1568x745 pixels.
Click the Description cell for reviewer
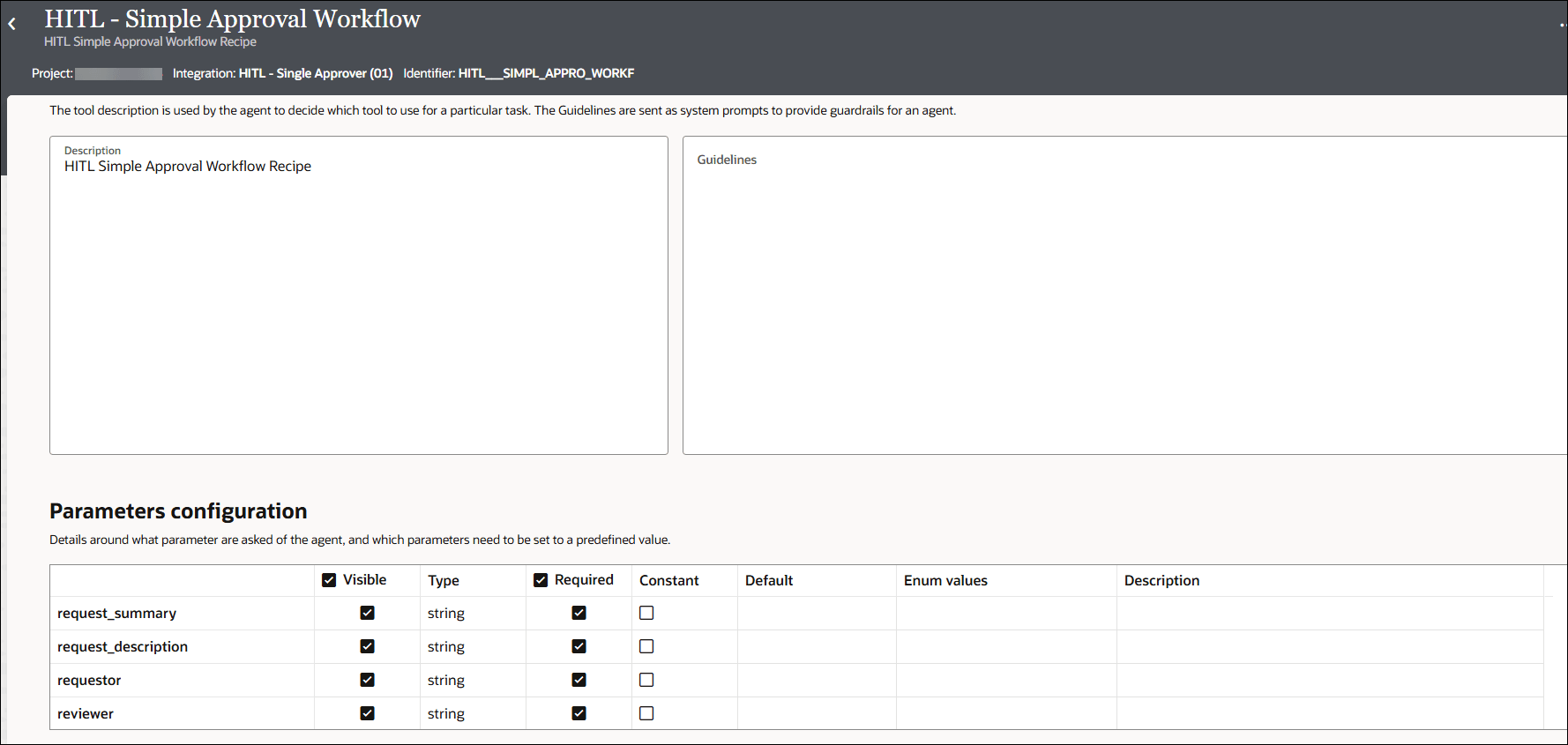click(1330, 713)
